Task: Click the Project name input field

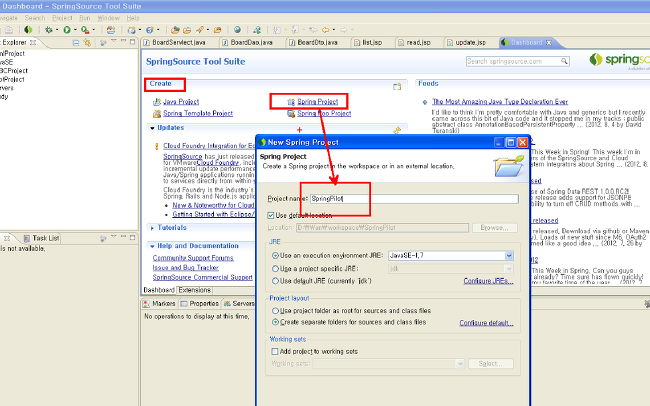Action: [x=414, y=199]
